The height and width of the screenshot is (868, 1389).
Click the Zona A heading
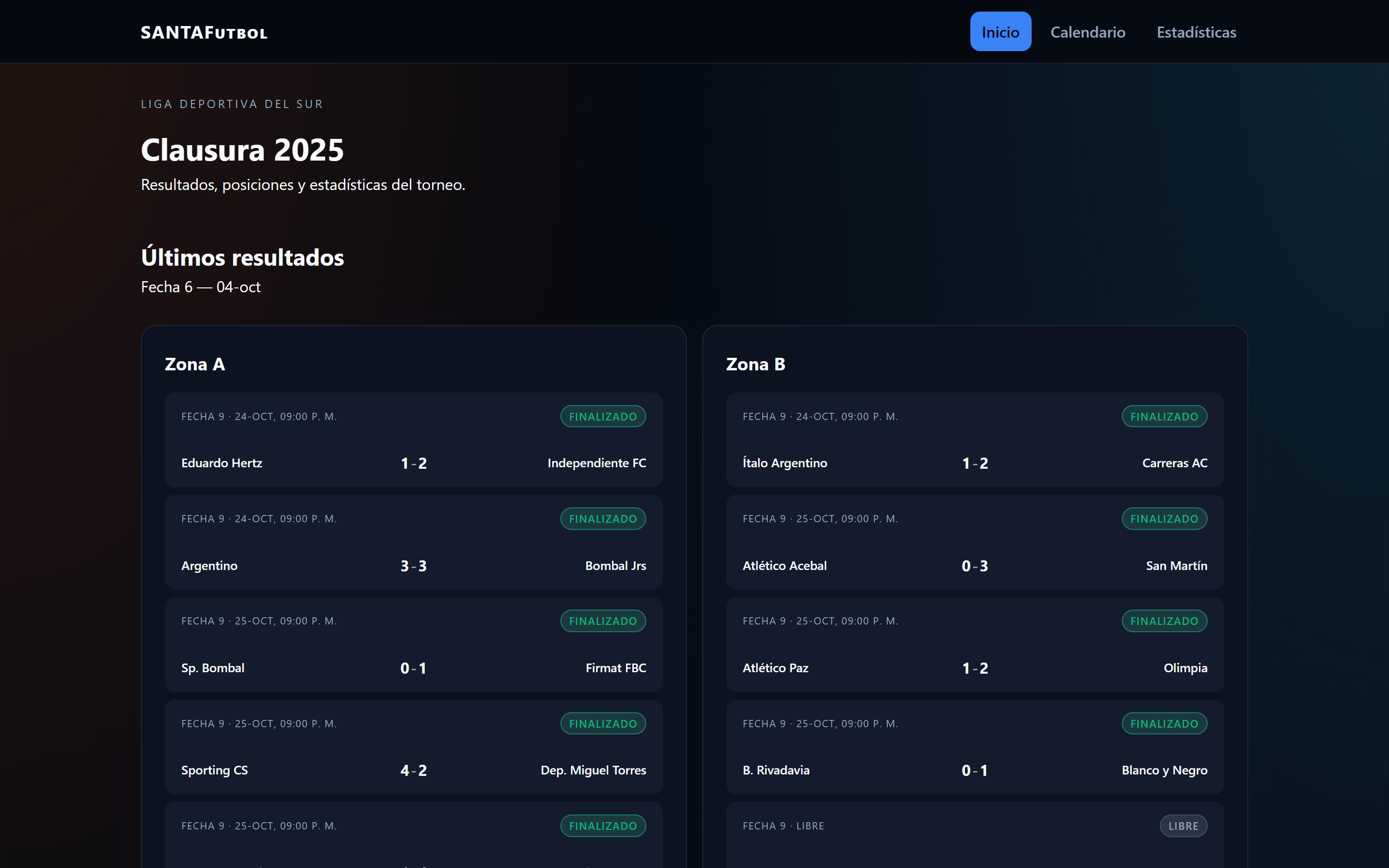tap(194, 364)
